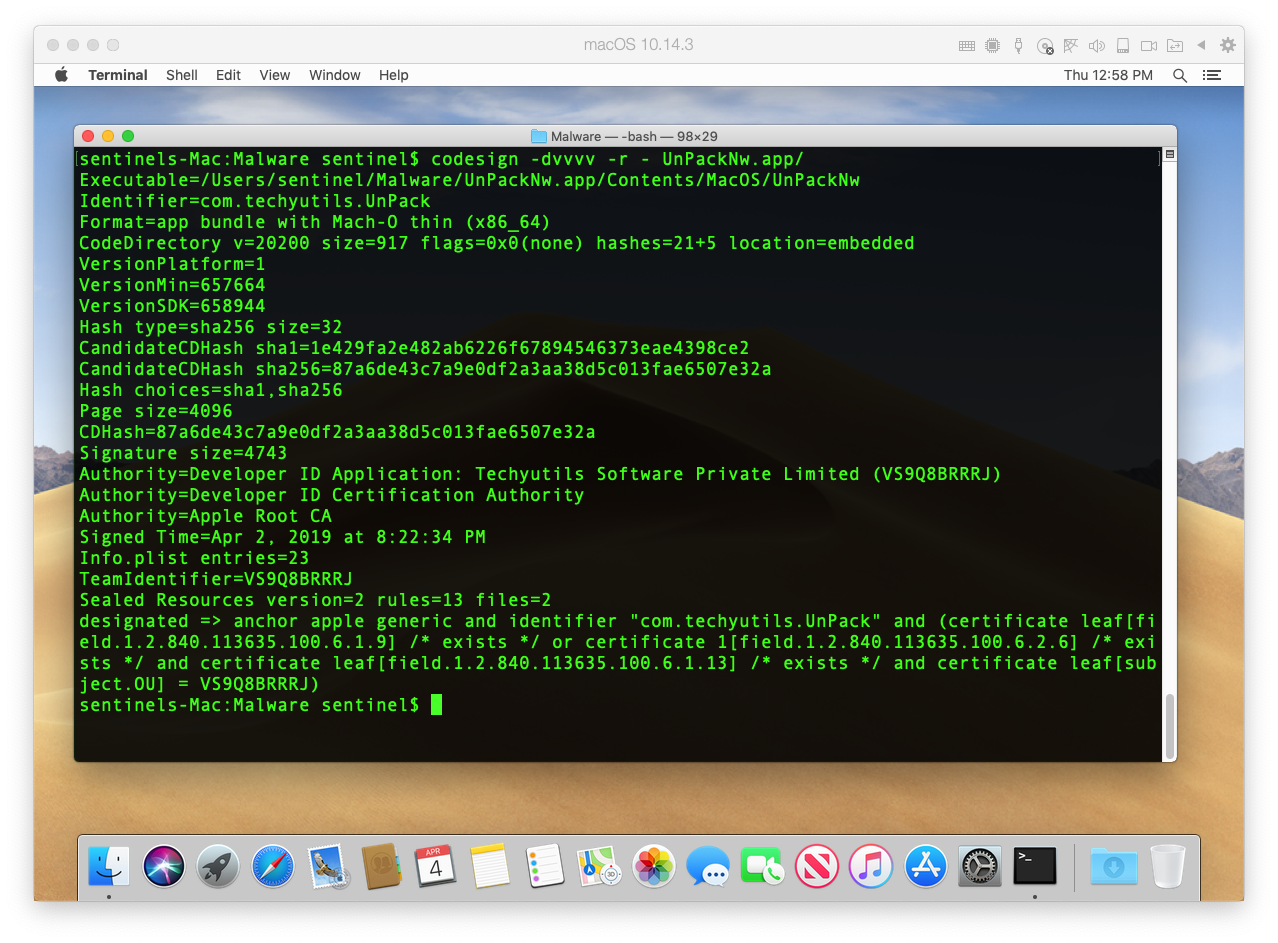Screen dimensions: 1278x943
Task: Open the shared folder icon
Action: [1175, 46]
